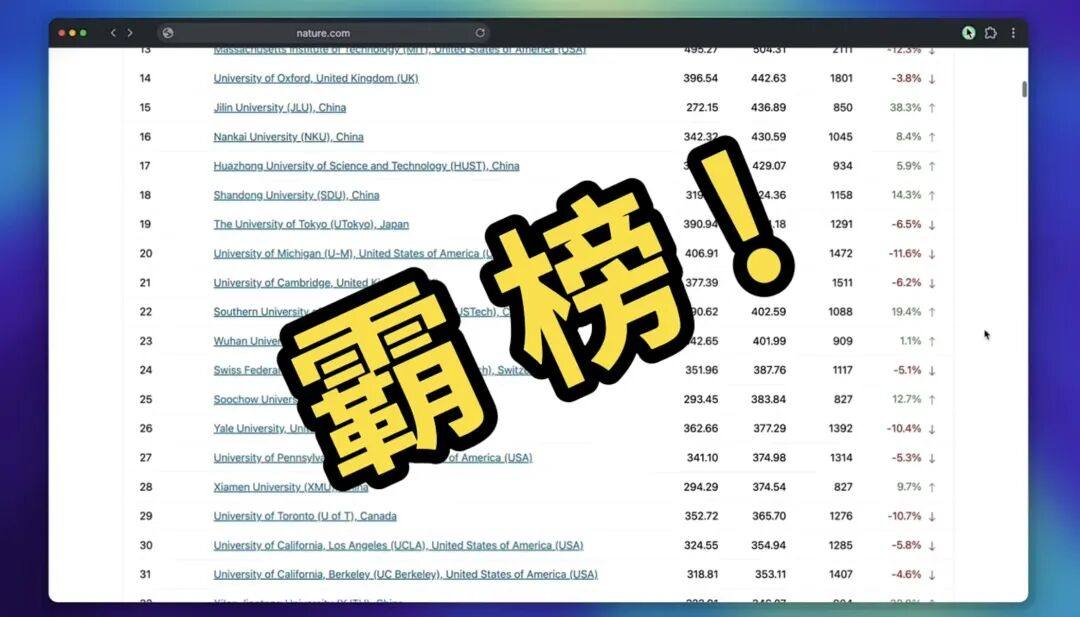Click University of Toronto link
Viewport: 1080px width, 617px height.
click(x=304, y=516)
